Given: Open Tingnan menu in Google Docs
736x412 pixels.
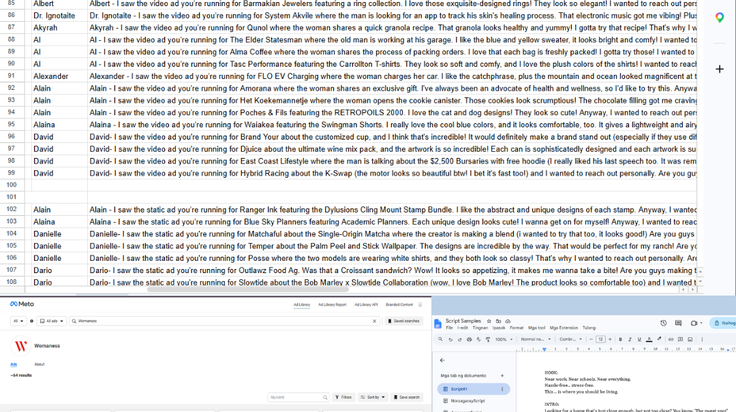Looking at the screenshot, I should click(480, 328).
